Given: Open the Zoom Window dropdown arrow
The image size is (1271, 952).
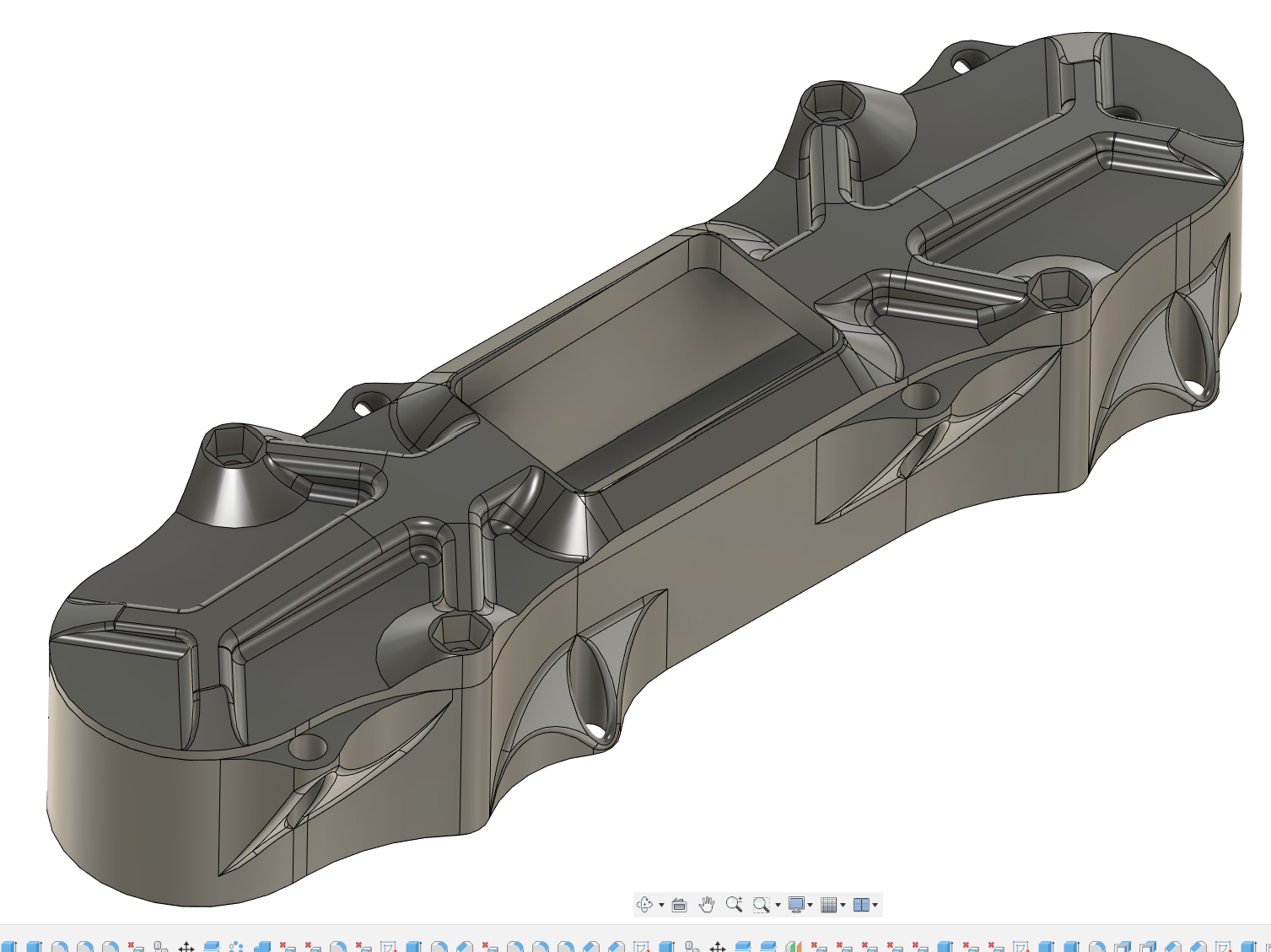Looking at the screenshot, I should 776,905.
